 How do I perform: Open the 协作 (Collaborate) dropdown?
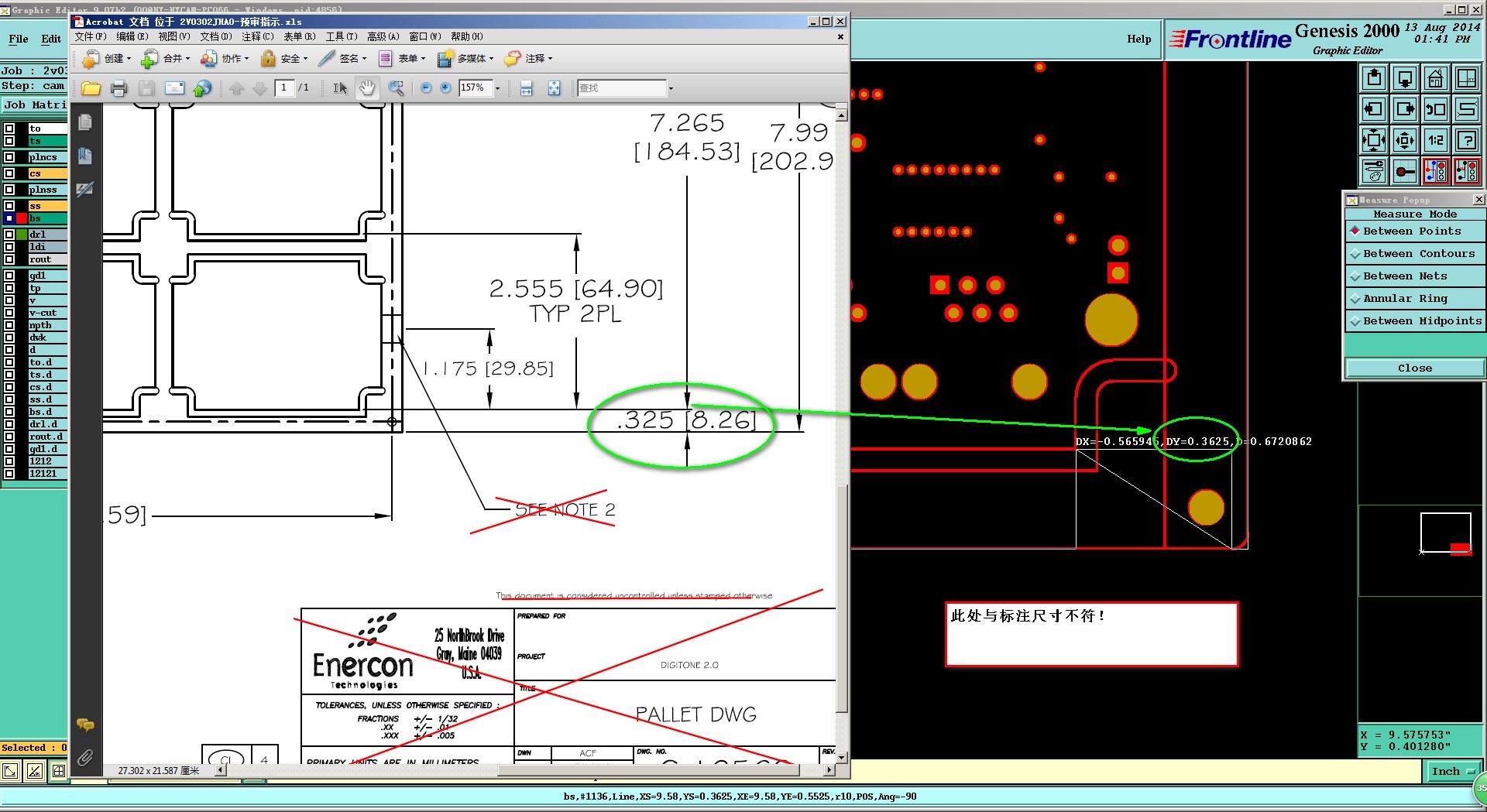[225, 59]
